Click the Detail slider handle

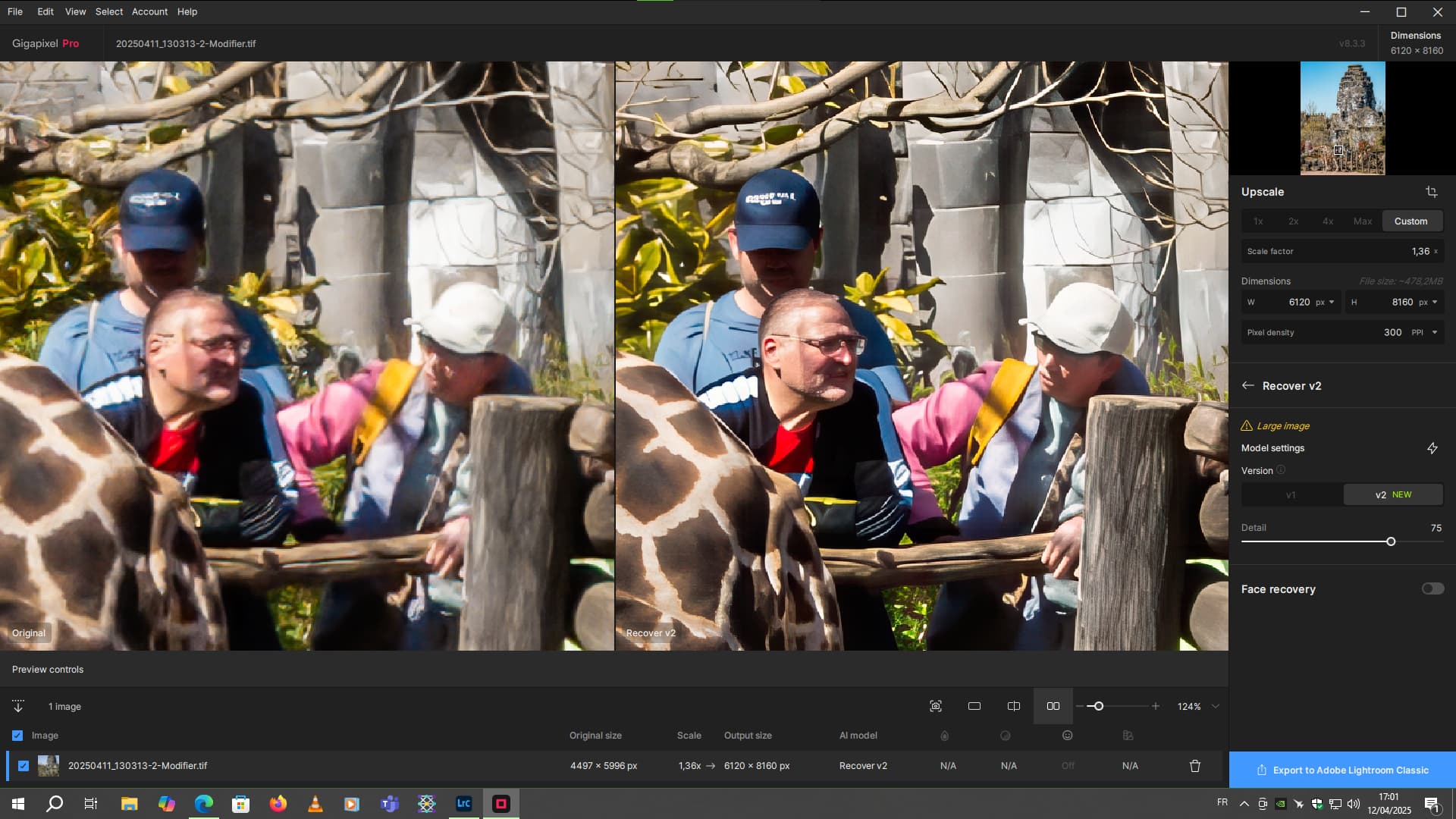[1391, 541]
